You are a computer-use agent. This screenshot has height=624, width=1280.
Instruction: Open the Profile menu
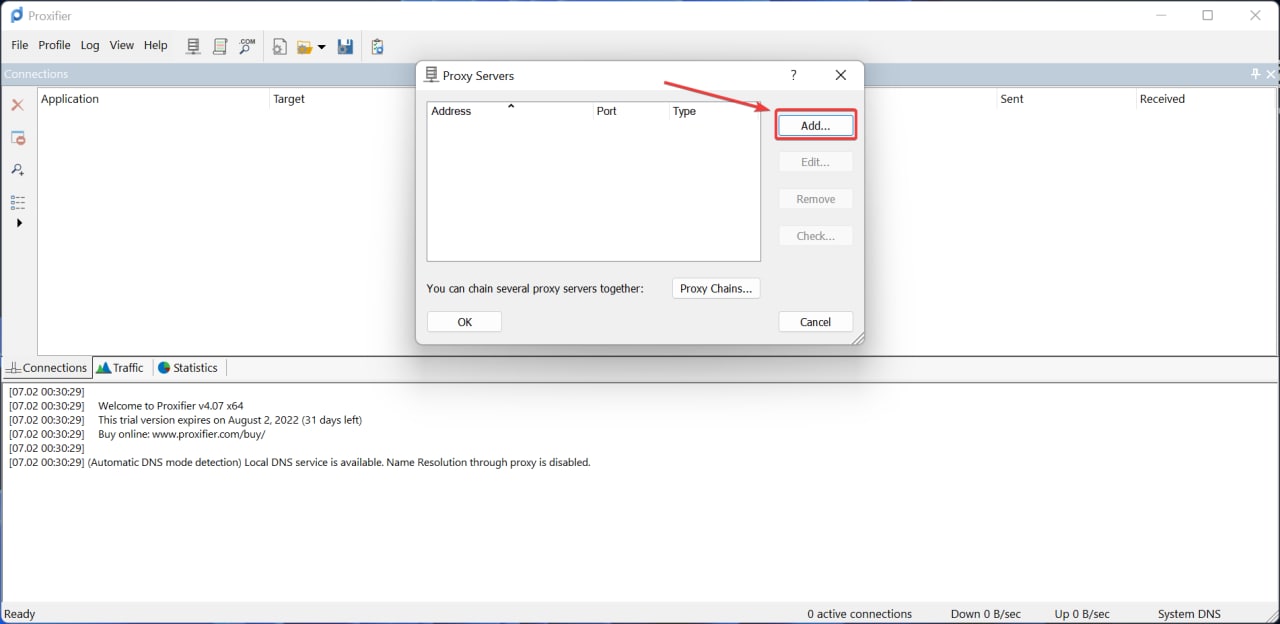pos(54,45)
